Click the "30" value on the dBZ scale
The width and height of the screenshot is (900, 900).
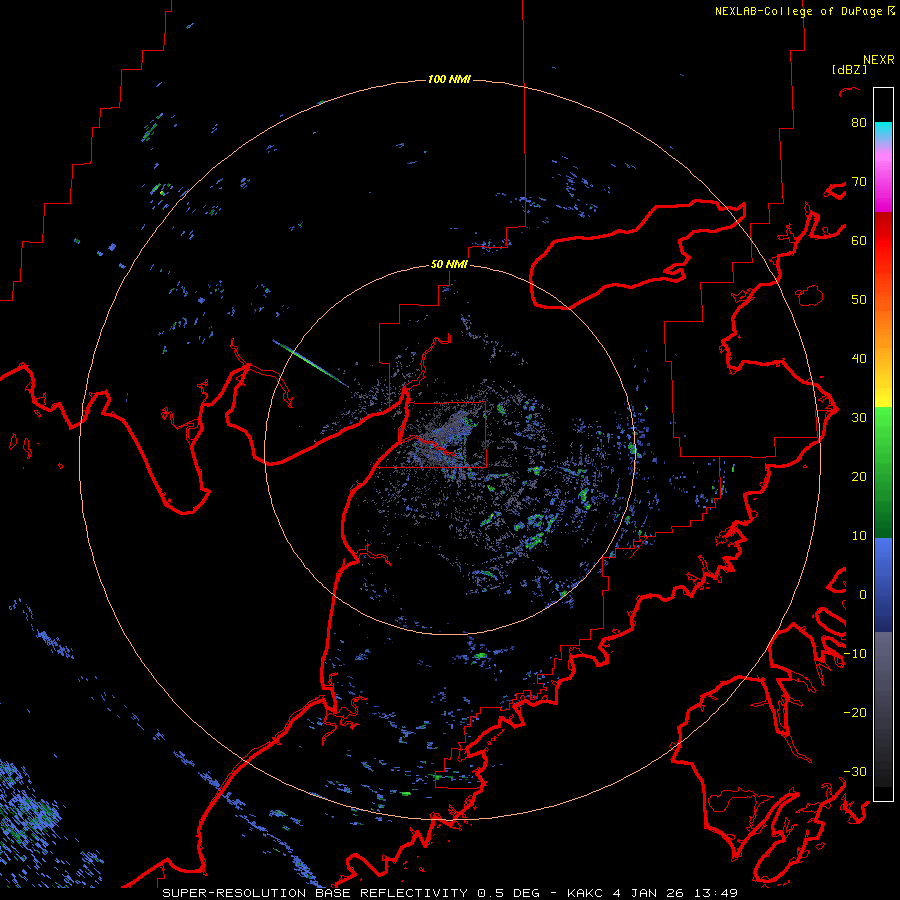coord(859,418)
